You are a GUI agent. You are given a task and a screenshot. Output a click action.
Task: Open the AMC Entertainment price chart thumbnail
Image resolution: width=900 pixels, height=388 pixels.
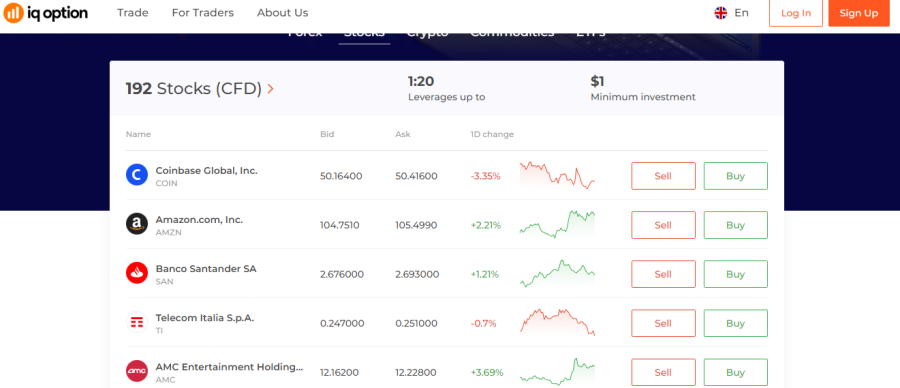point(557,371)
